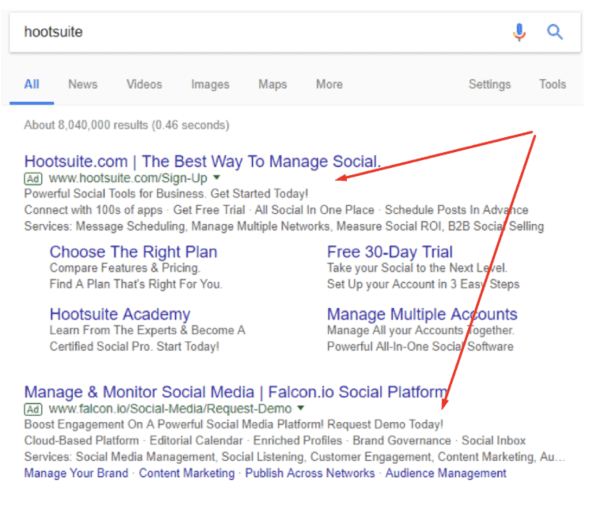Open the Manage Multiple Accounts sitelink
The height and width of the screenshot is (509, 600).
coord(422,314)
